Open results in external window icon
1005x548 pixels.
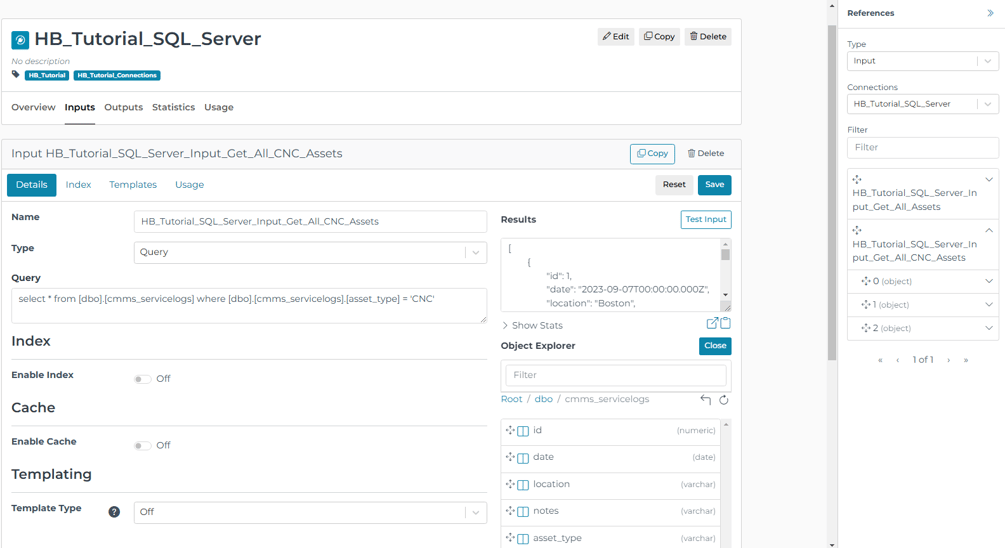(712, 324)
